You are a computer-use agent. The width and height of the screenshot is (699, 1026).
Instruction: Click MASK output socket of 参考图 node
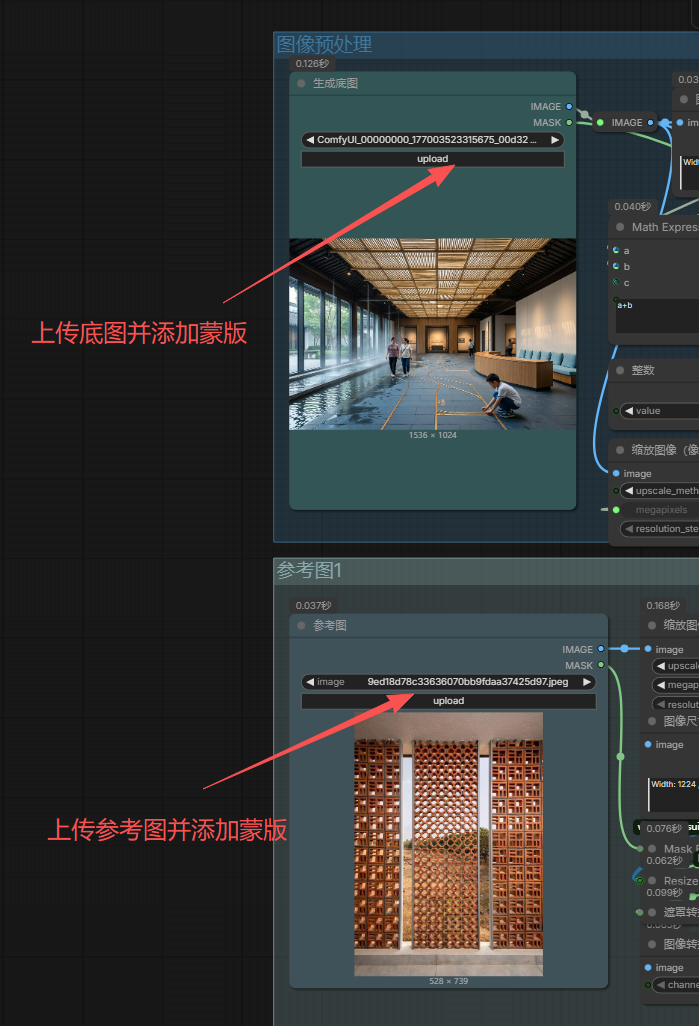click(601, 665)
